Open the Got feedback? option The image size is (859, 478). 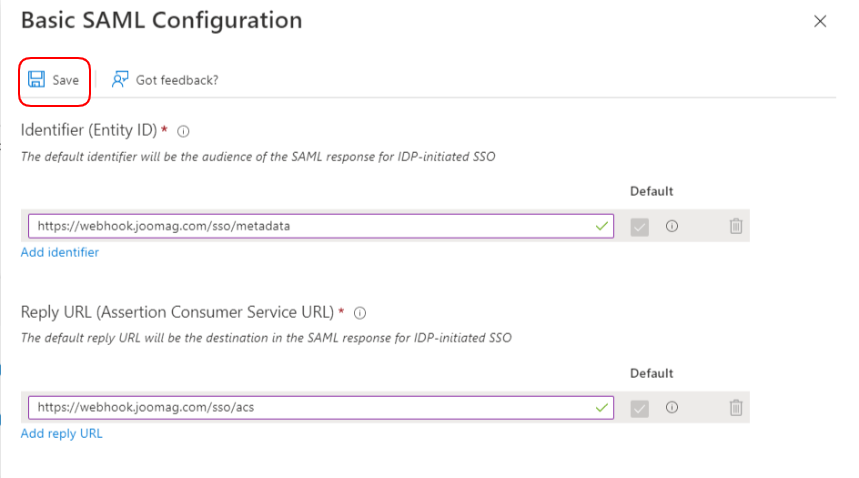tap(166, 80)
